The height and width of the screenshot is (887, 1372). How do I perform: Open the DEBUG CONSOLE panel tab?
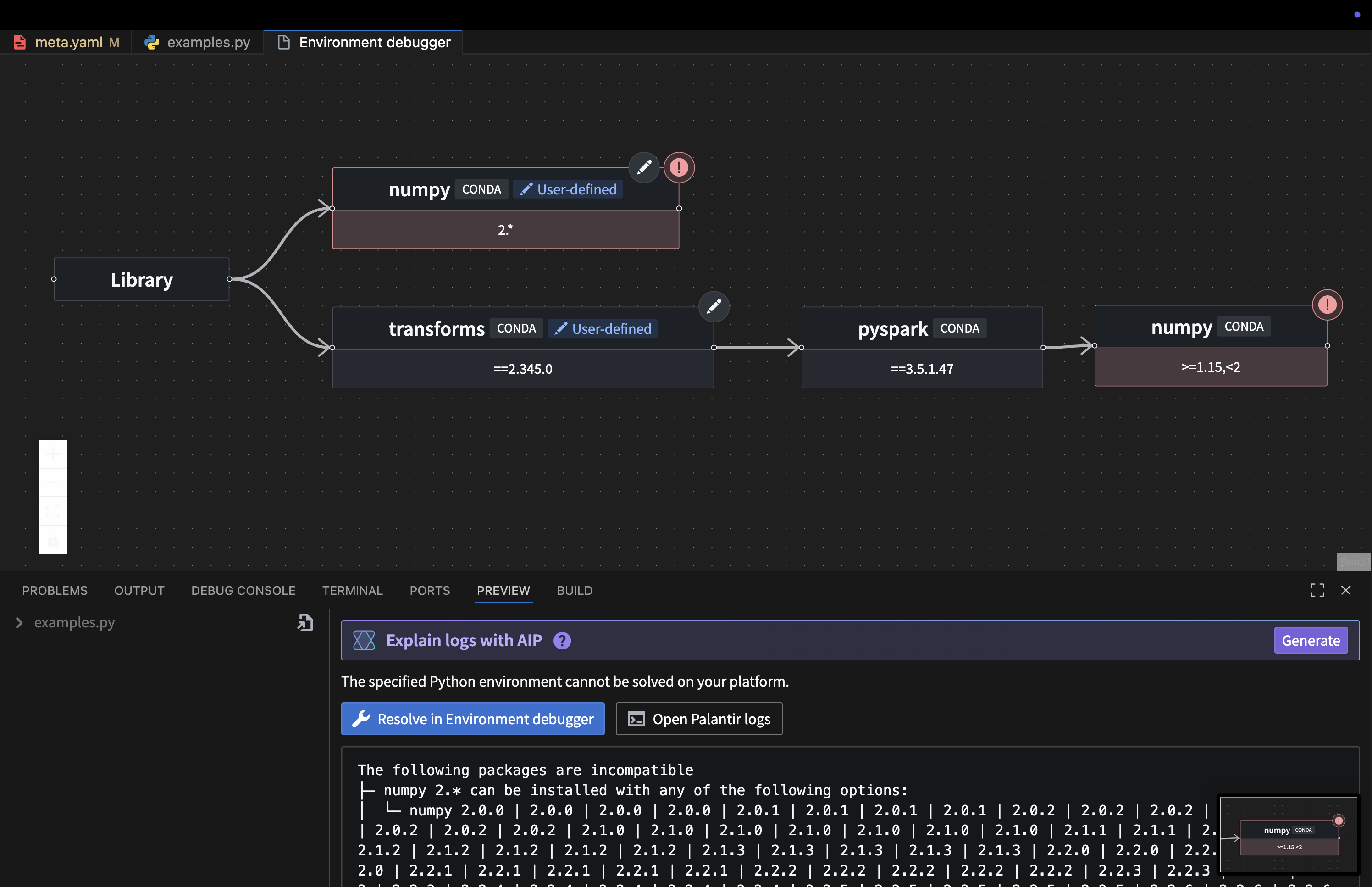(243, 590)
